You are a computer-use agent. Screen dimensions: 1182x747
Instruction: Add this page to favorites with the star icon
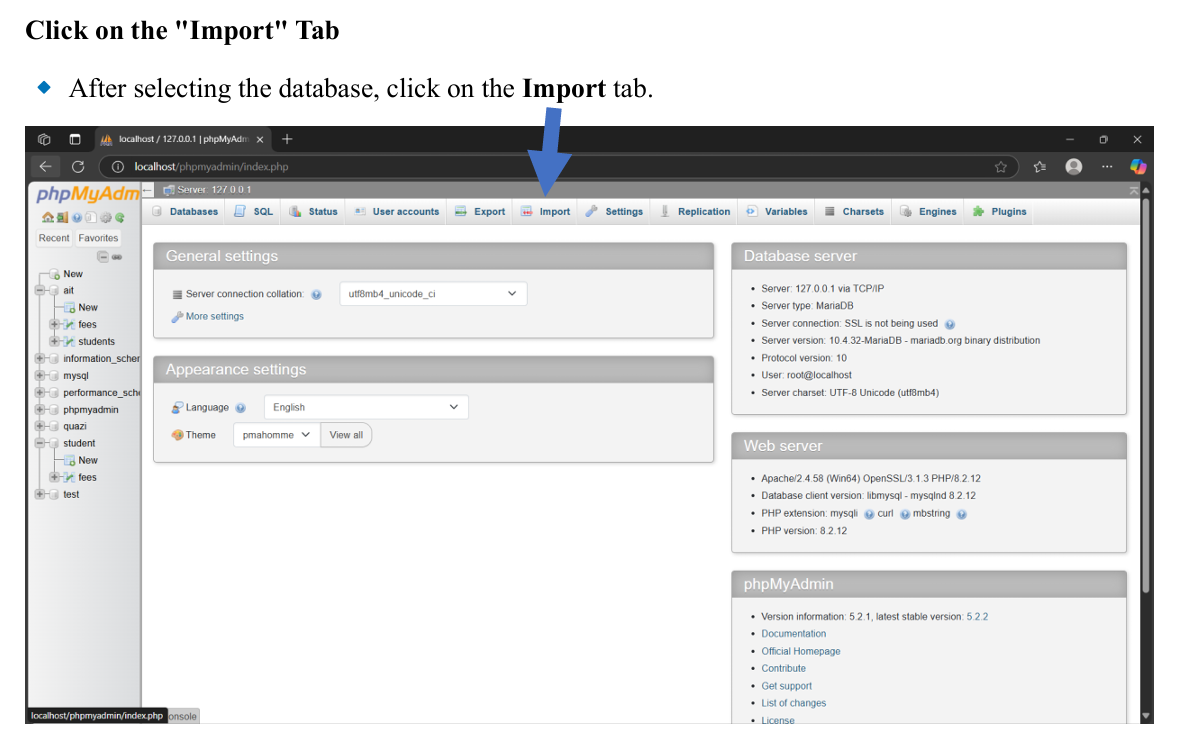[x=1000, y=167]
